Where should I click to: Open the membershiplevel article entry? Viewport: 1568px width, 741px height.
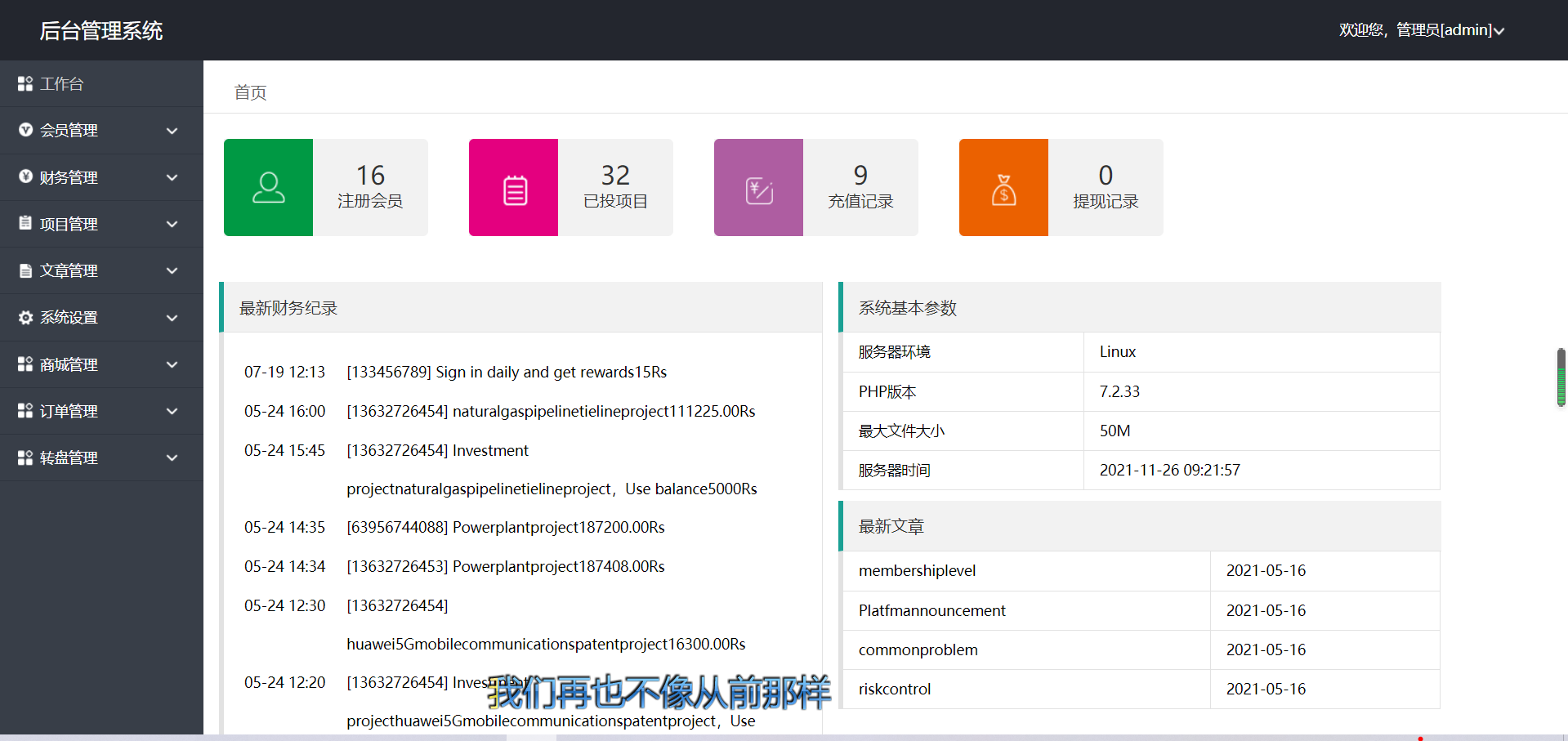917,571
